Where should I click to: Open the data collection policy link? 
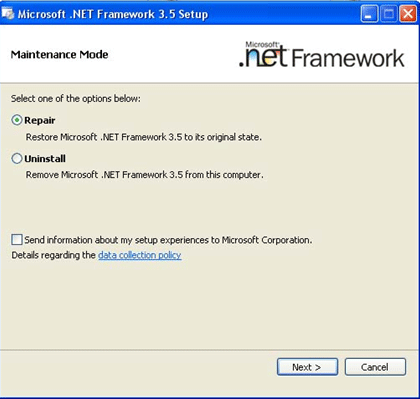click(x=140, y=255)
